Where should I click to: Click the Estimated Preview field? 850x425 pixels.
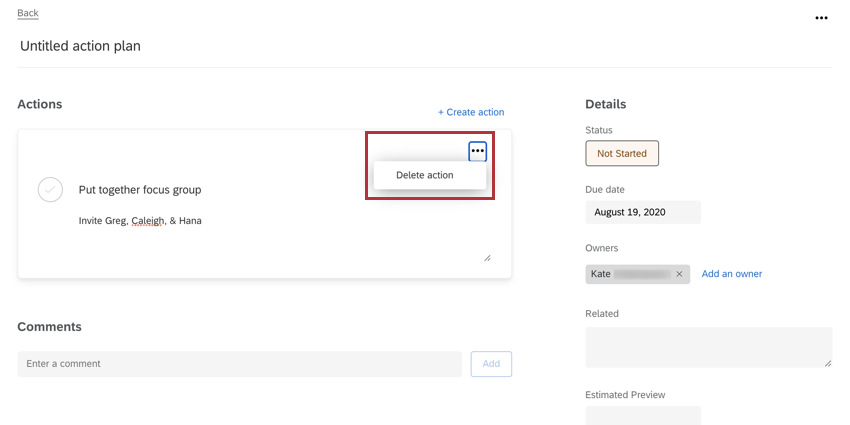coord(643,415)
